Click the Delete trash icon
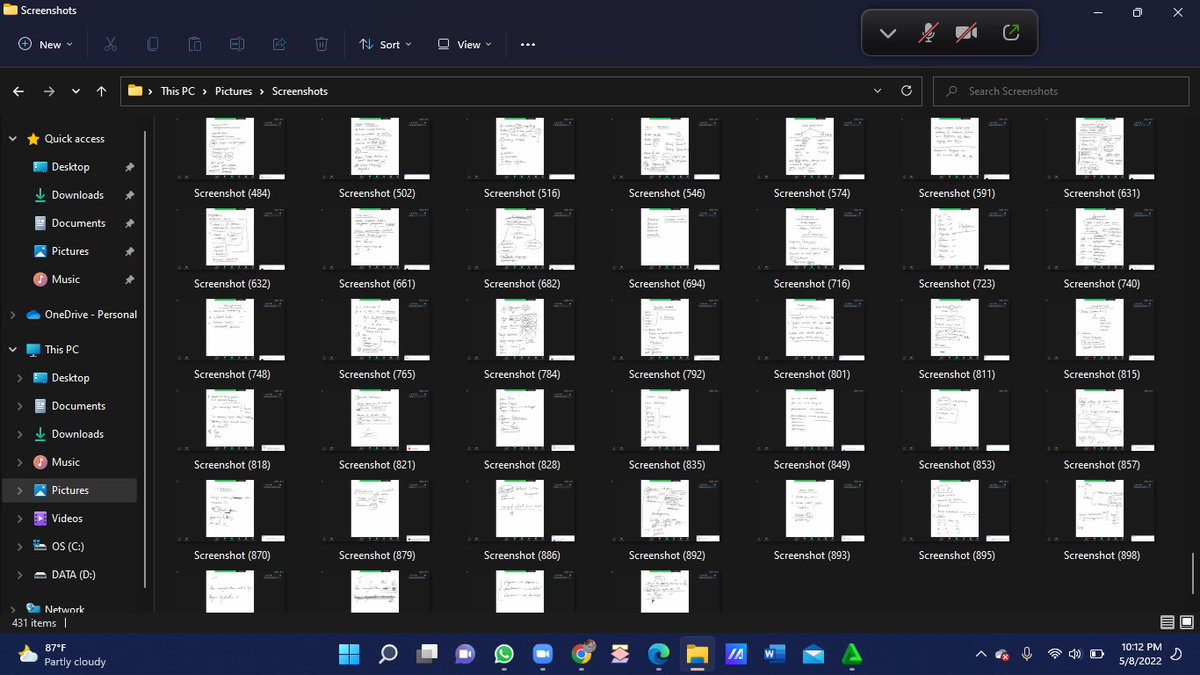The image size is (1200, 675). click(x=321, y=44)
